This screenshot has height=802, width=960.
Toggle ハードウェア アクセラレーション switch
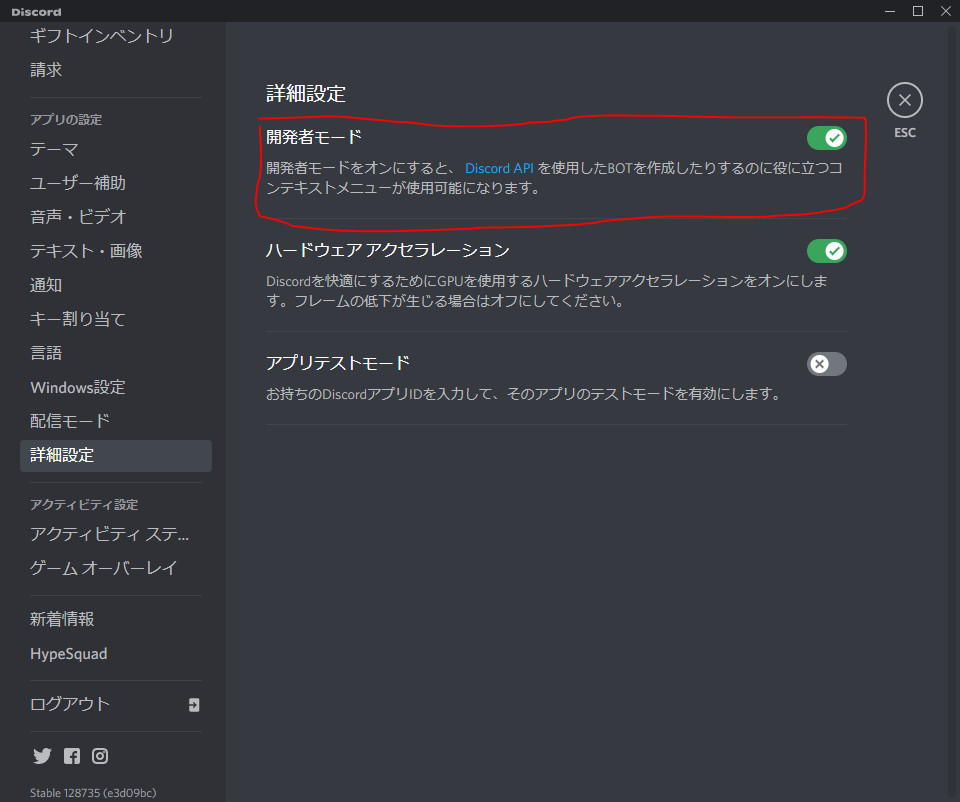(827, 251)
